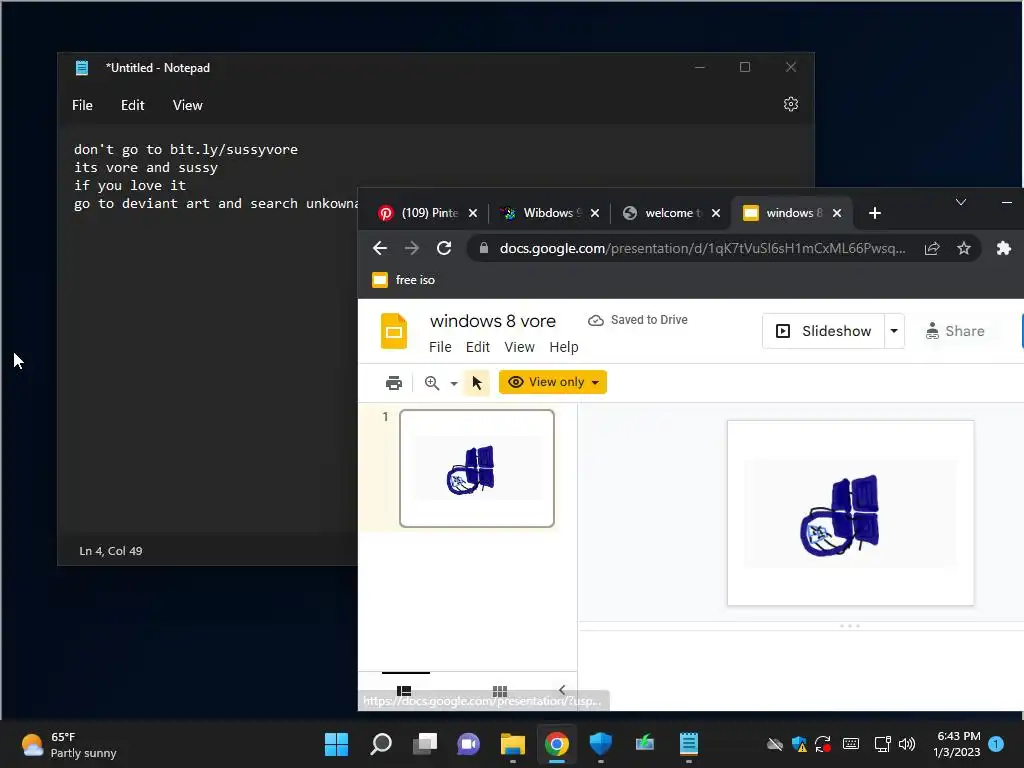Open the Slides Help menu
Image resolution: width=1024 pixels, height=768 pixels.
point(564,347)
